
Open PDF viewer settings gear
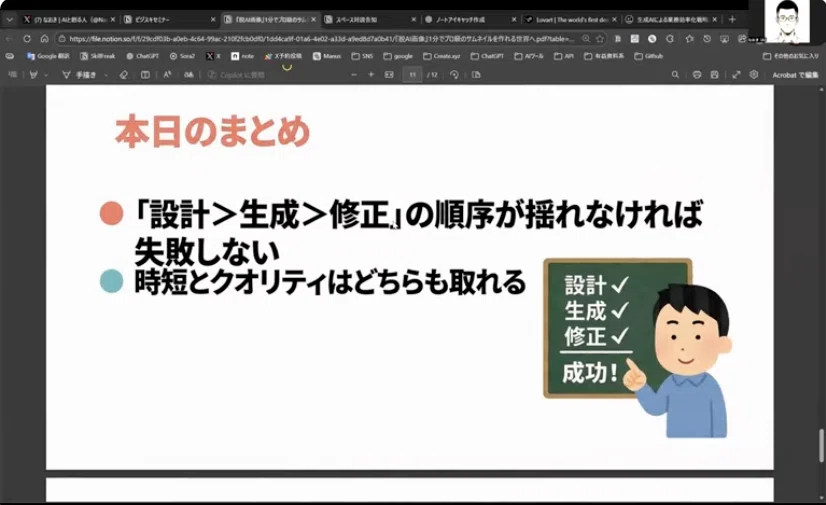click(x=754, y=75)
